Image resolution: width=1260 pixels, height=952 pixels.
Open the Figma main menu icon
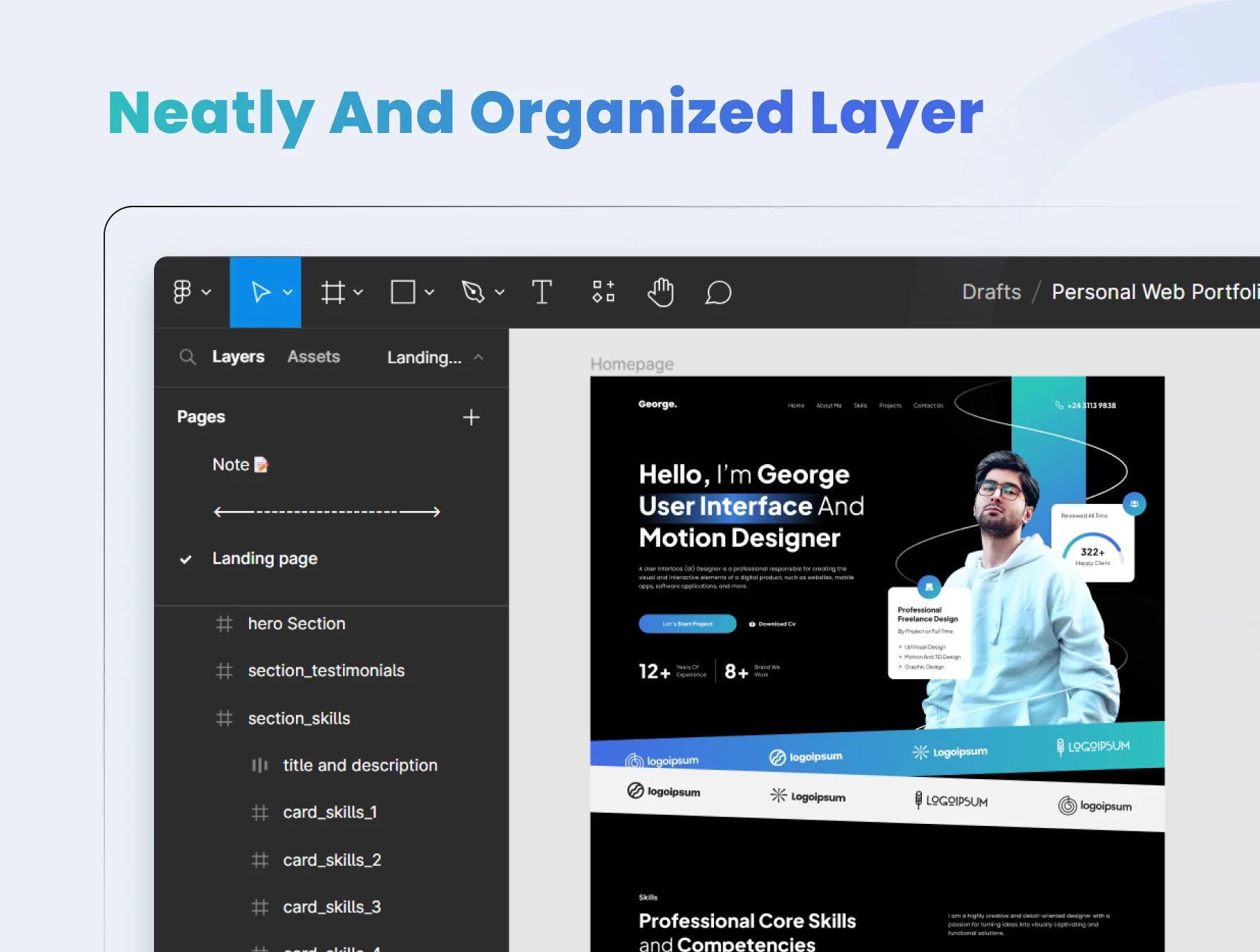(x=182, y=292)
